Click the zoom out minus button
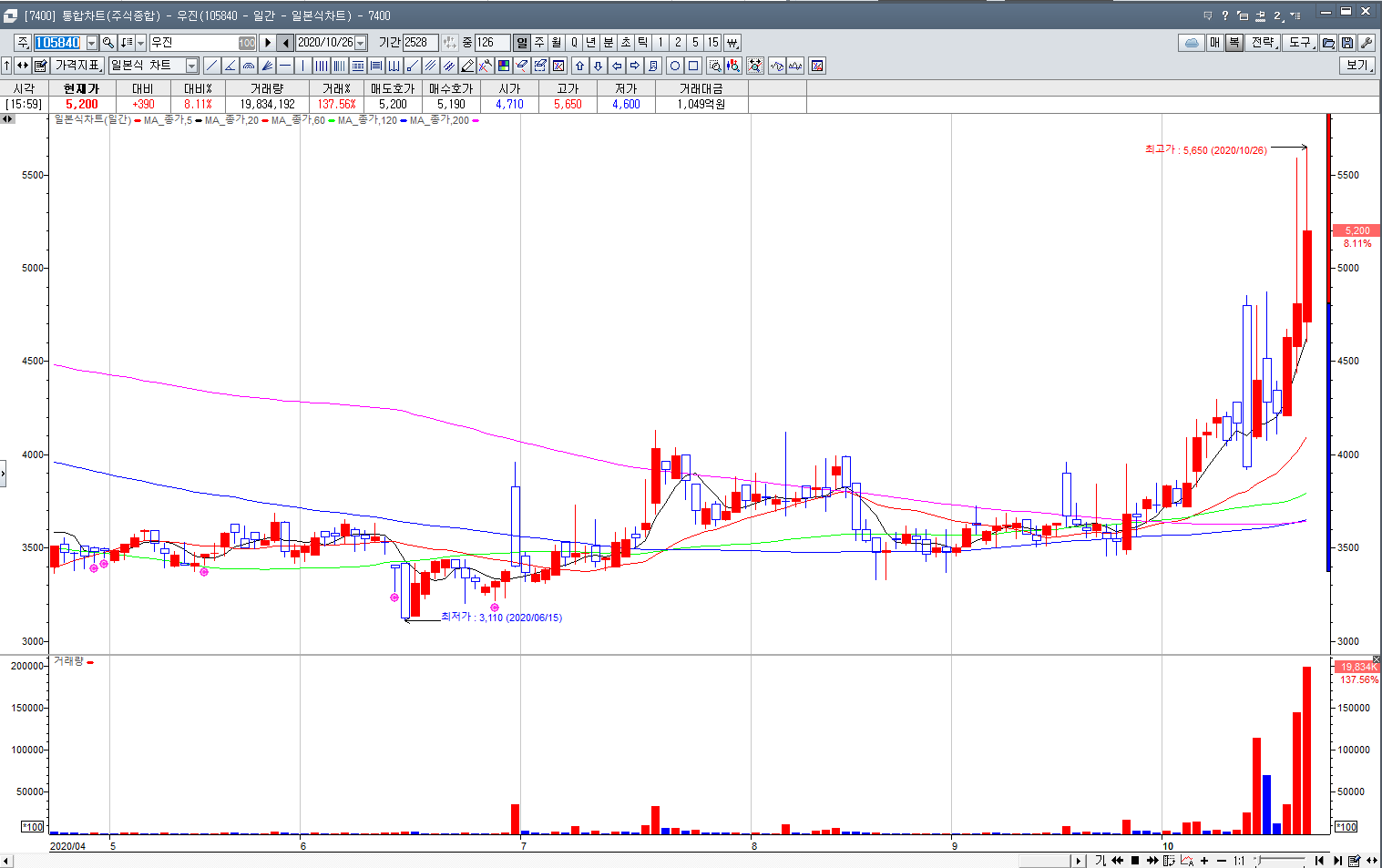 point(1222,861)
